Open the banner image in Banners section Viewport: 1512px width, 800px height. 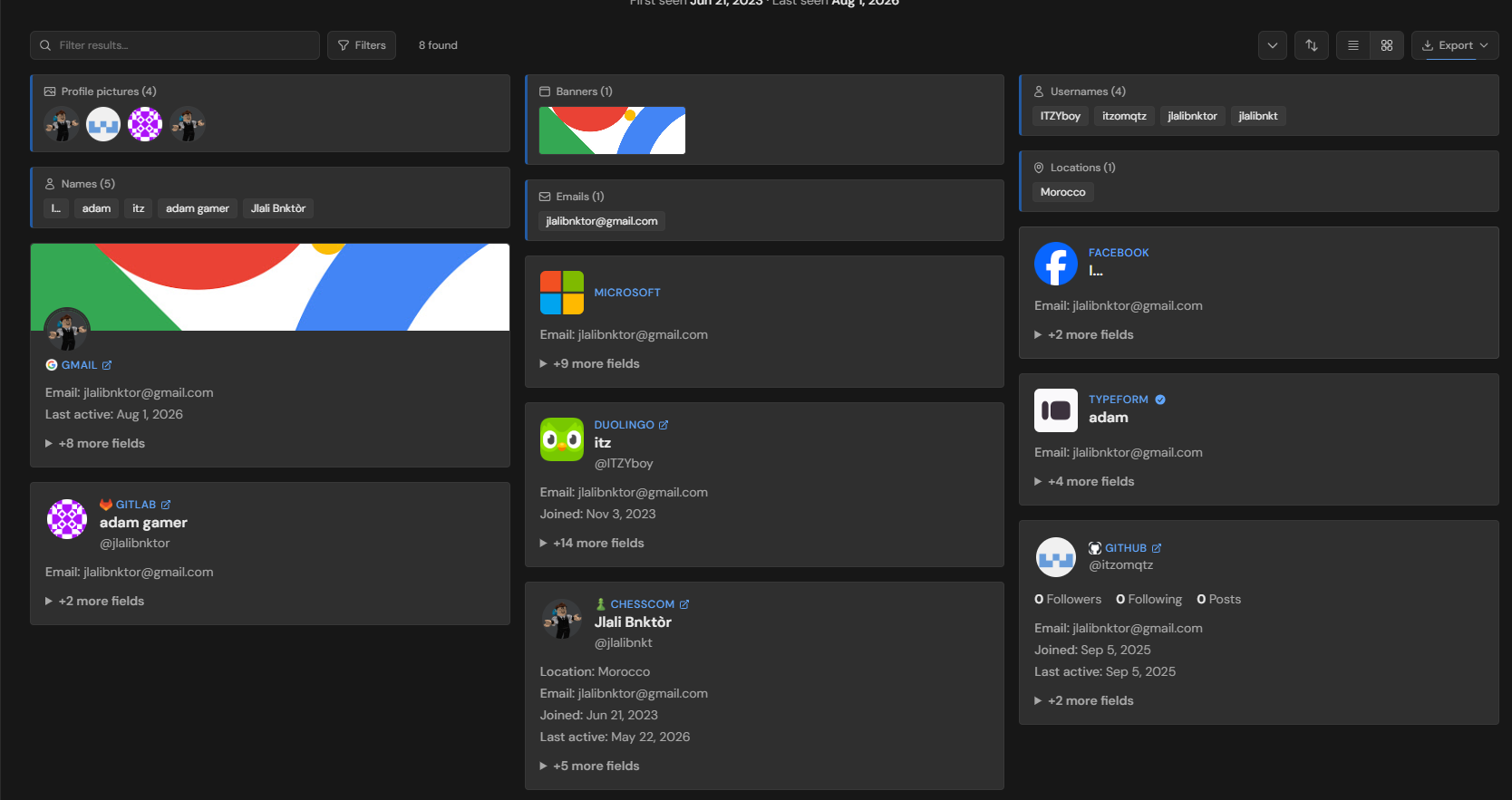[x=613, y=130]
